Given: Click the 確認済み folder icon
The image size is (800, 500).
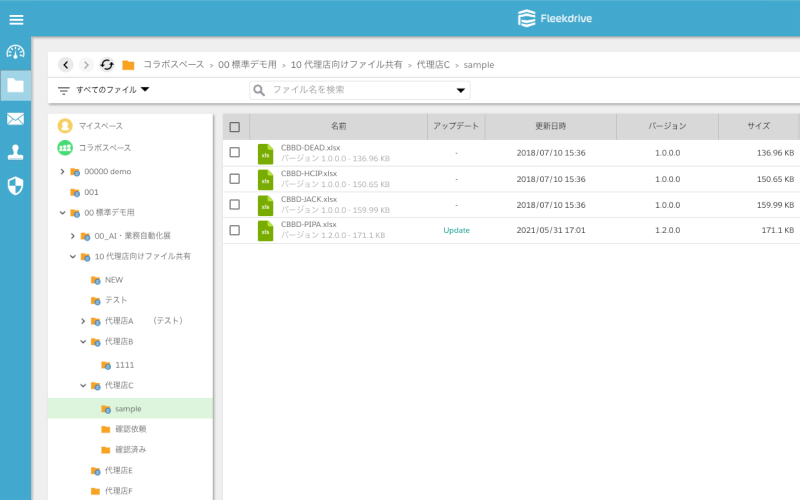Looking at the screenshot, I should [x=106, y=449].
